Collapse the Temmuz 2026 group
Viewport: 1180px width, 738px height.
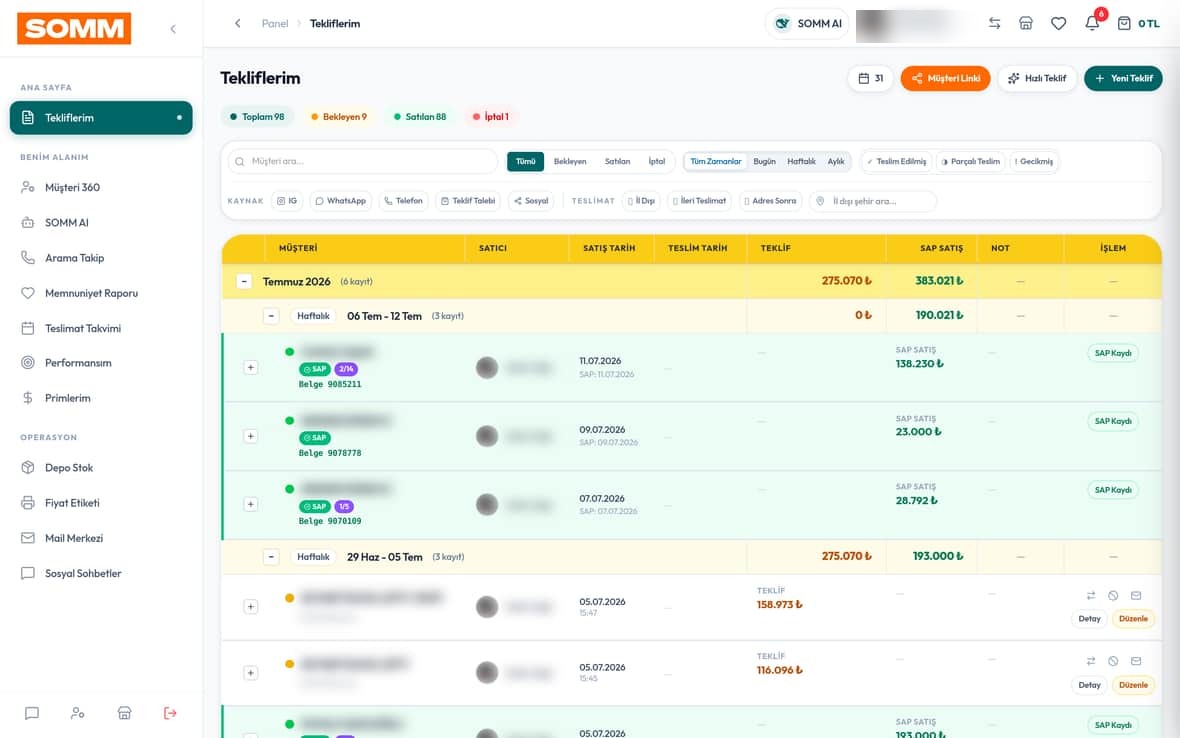[x=244, y=281]
